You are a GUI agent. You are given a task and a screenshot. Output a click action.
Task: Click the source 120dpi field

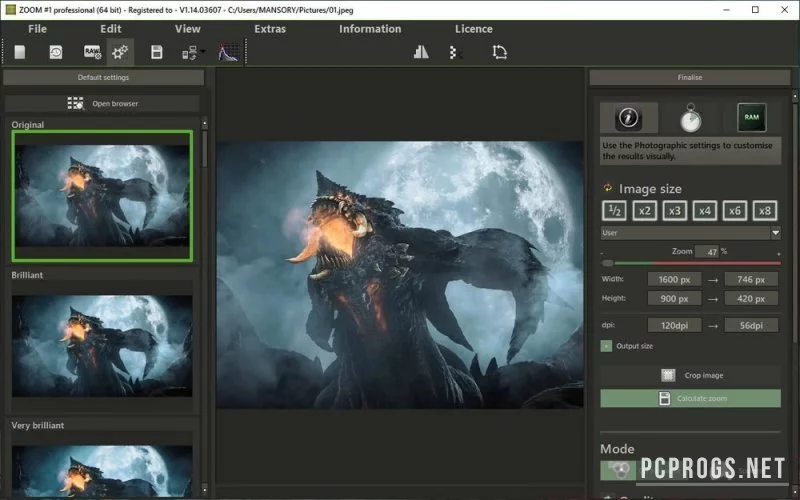tap(674, 326)
